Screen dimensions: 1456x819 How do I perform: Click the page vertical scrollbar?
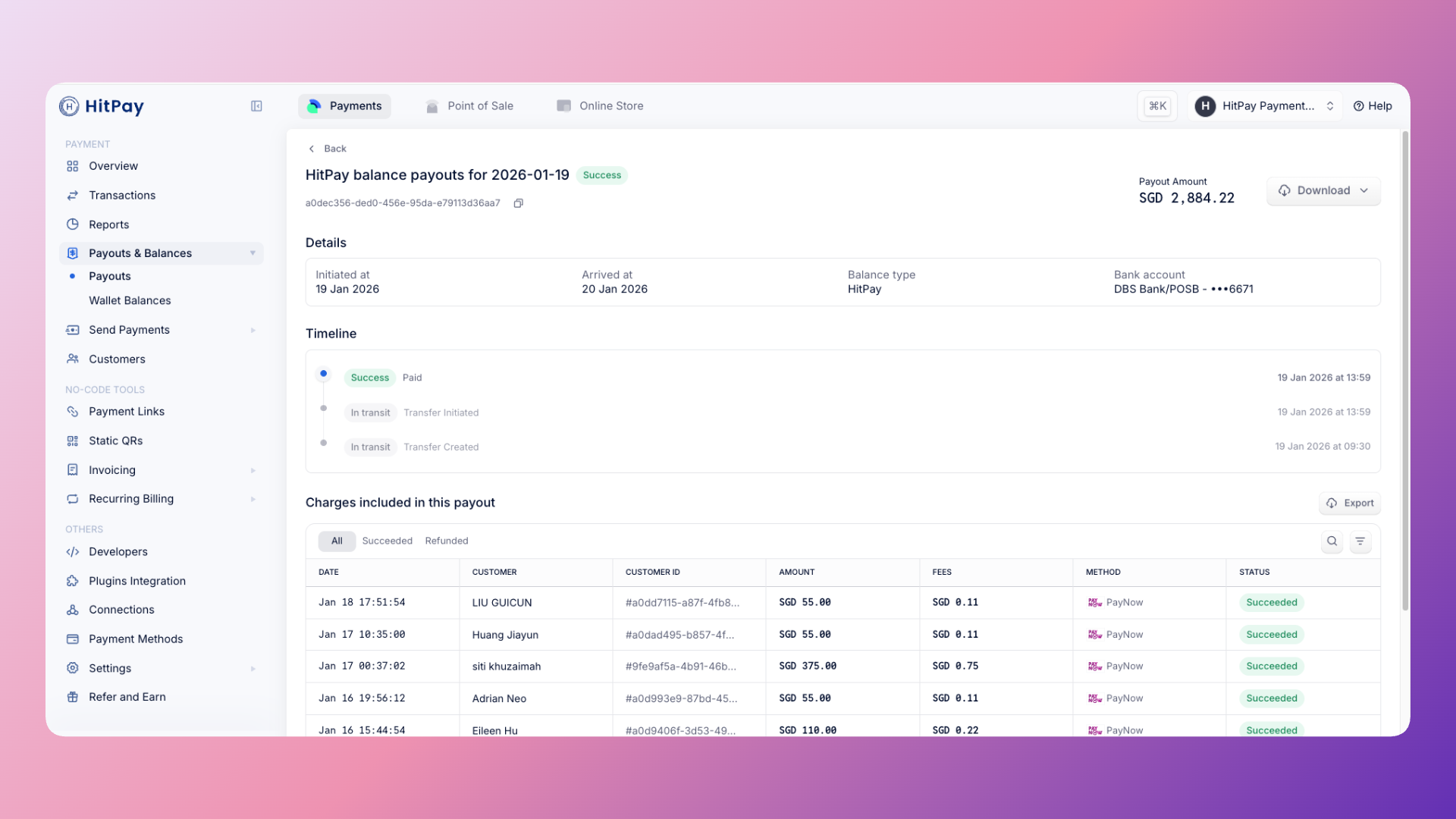click(x=1404, y=372)
